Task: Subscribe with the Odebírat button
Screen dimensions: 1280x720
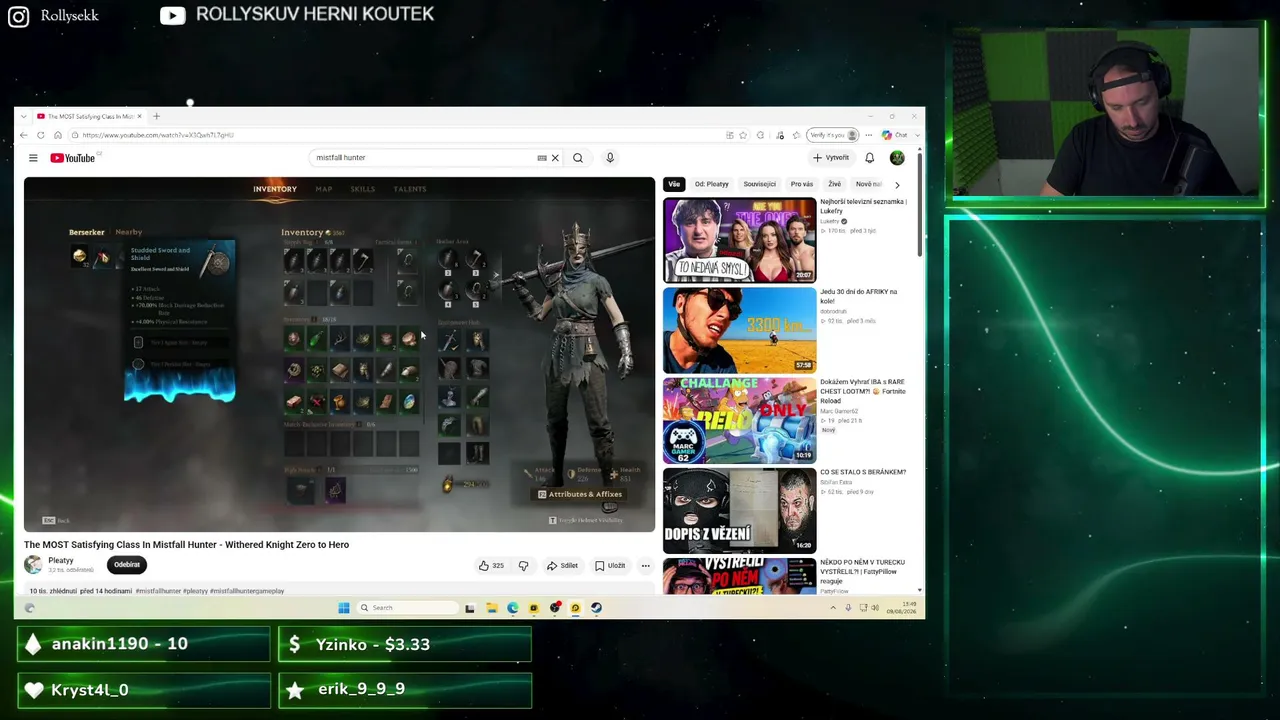Action: (127, 565)
